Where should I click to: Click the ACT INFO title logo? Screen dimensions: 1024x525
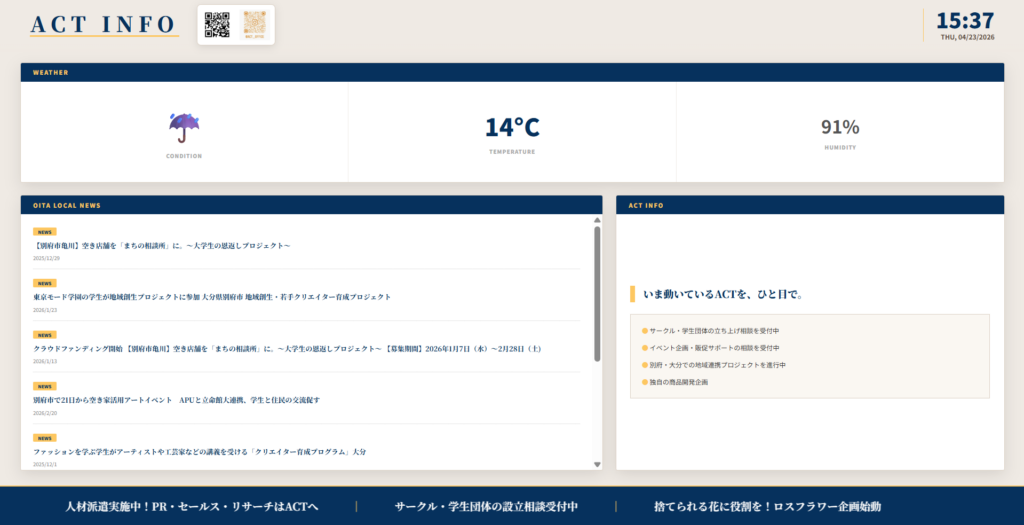(104, 24)
